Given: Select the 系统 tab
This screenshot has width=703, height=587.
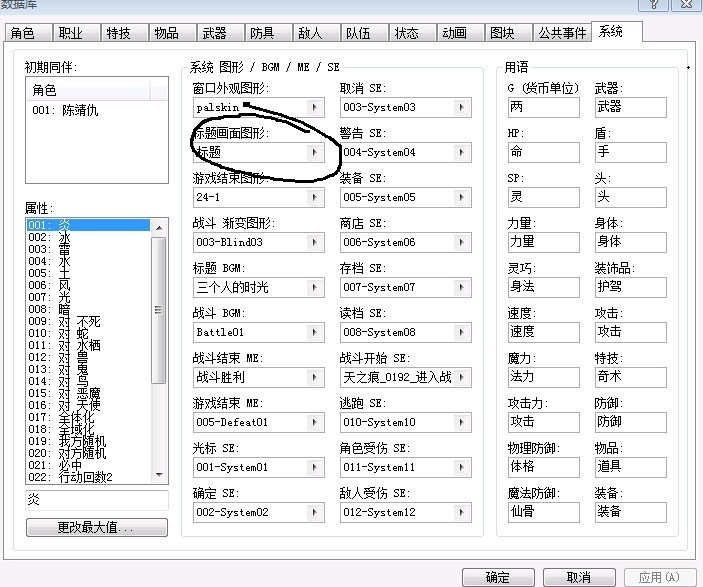Looking at the screenshot, I should pos(617,31).
